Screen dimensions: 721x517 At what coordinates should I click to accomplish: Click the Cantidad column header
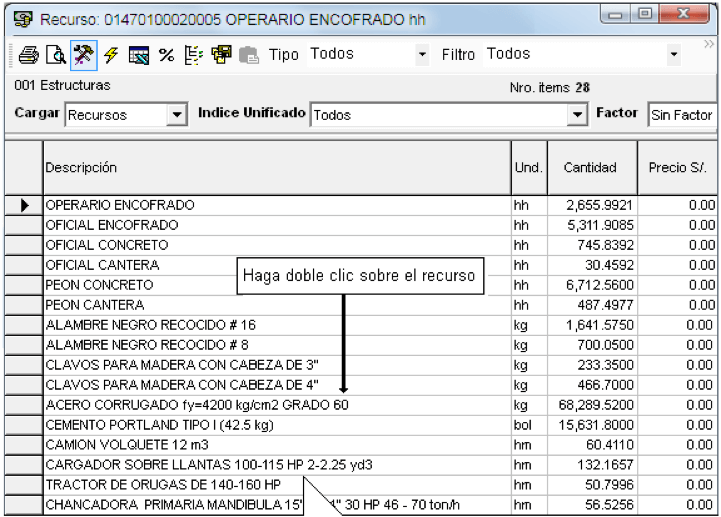click(x=592, y=167)
